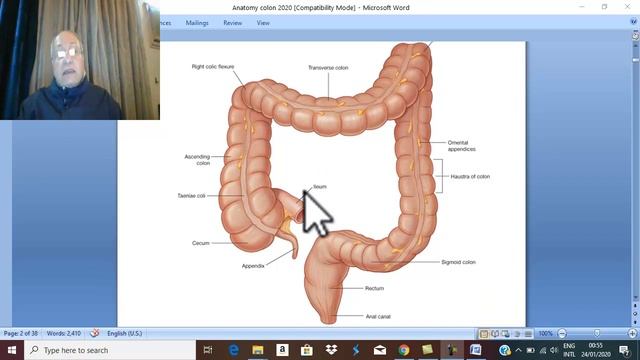
Task: Click the 'Transverse colon' label in diagram
Action: 328,68
